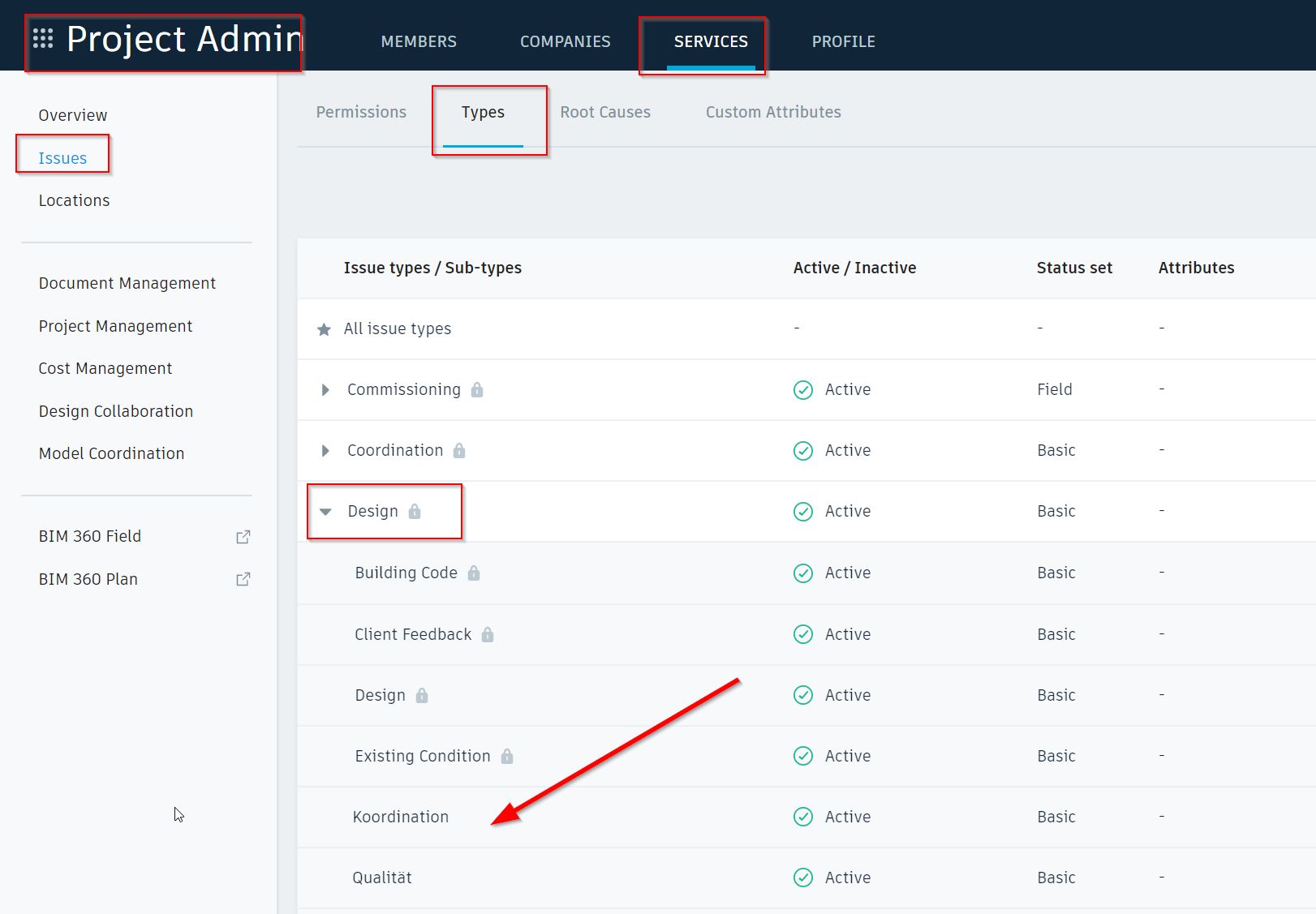Click the lock icon beside Existing Condition
Viewport: 1316px width, 914px height.
coord(506,756)
